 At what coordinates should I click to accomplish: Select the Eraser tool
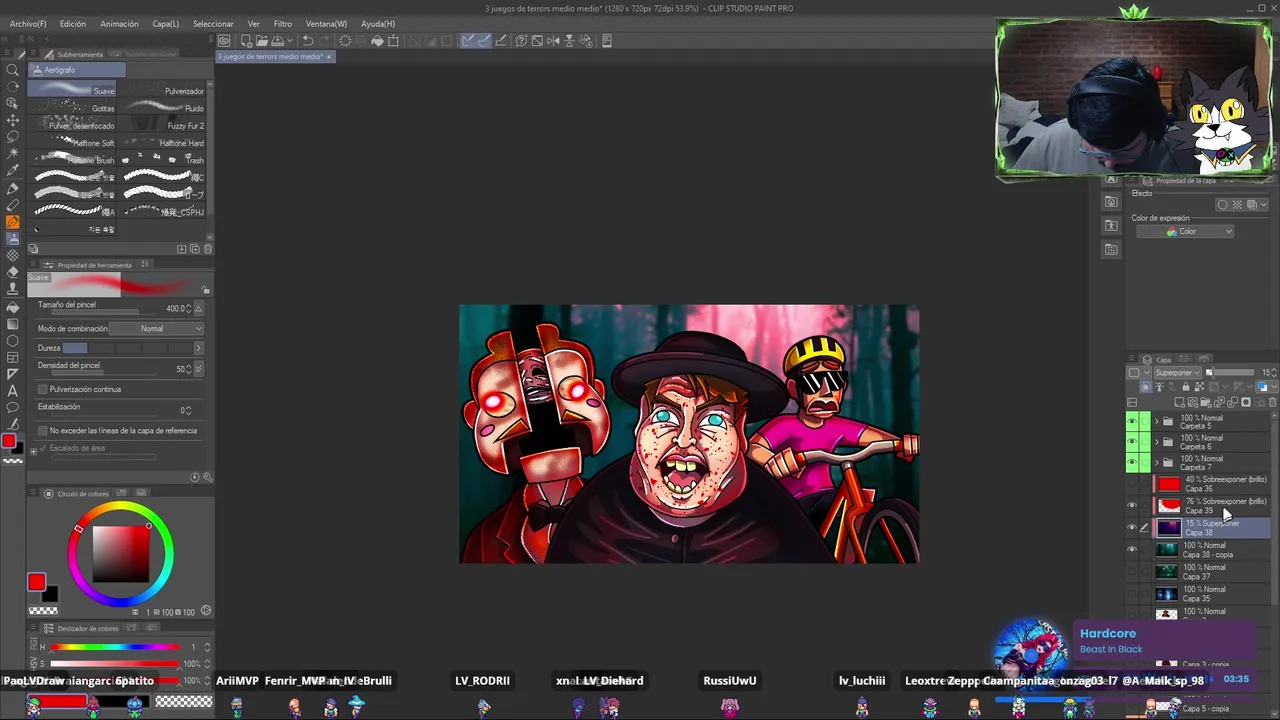(x=13, y=273)
